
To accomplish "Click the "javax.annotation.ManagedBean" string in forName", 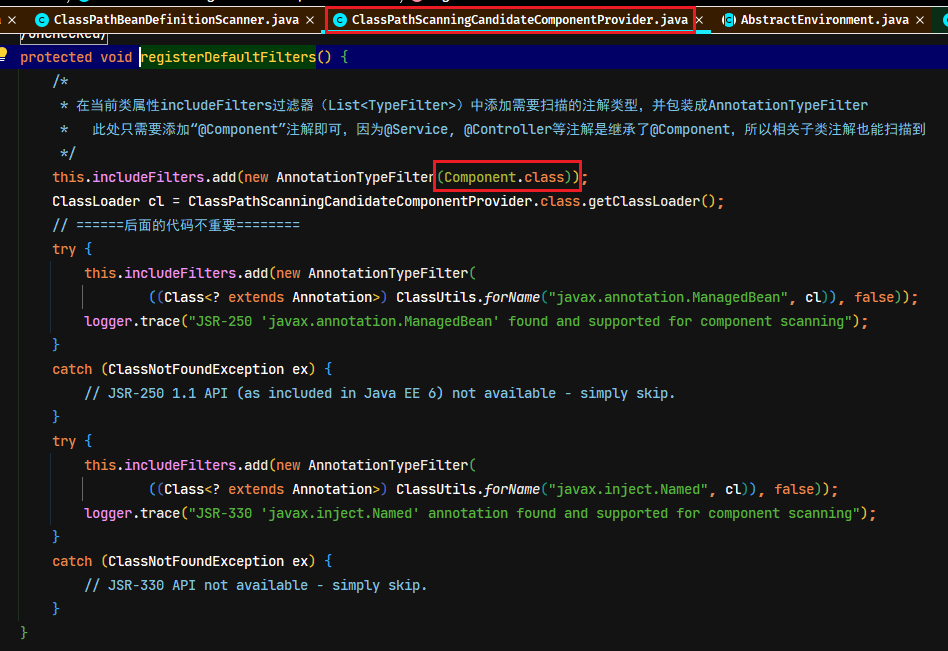I will [668, 297].
